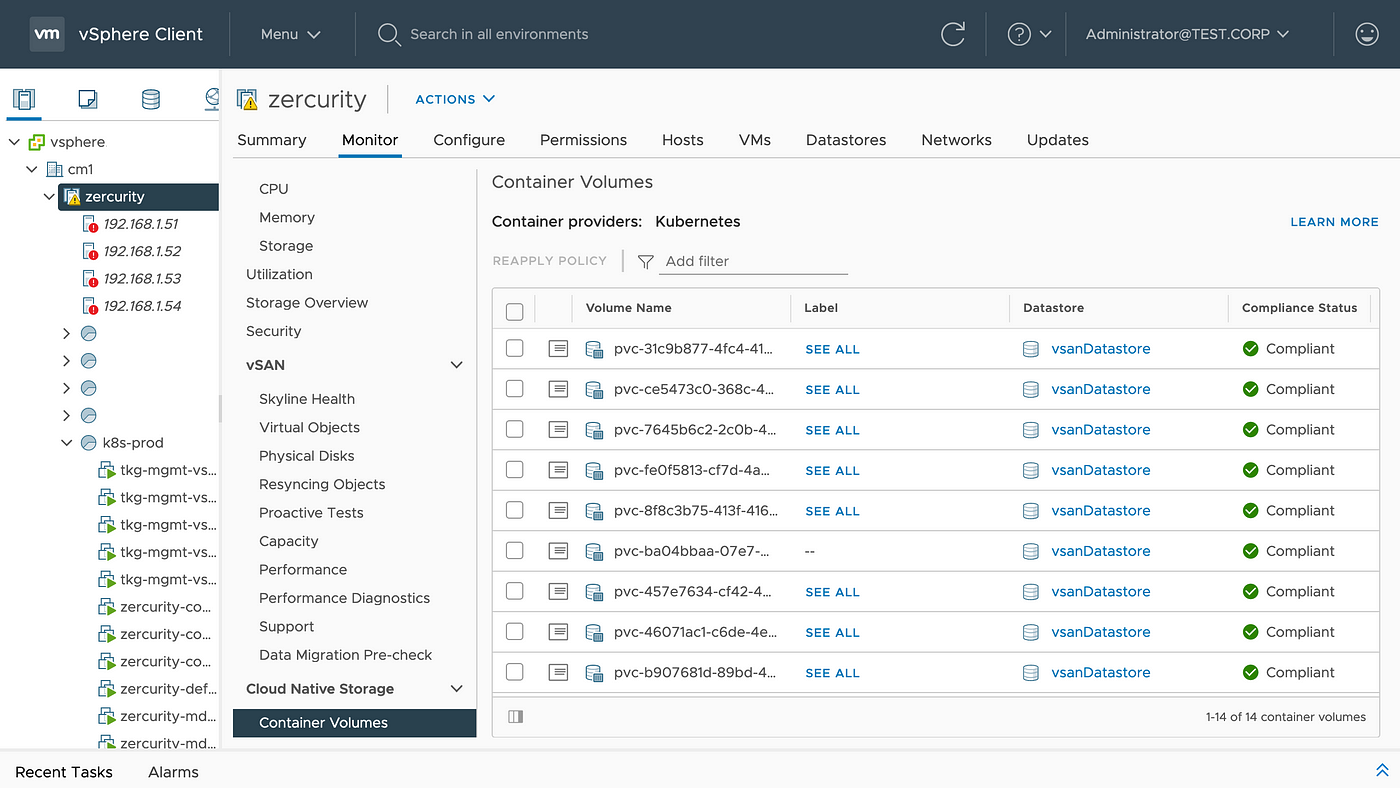Collapse the Cloud Native Storage section

(457, 689)
